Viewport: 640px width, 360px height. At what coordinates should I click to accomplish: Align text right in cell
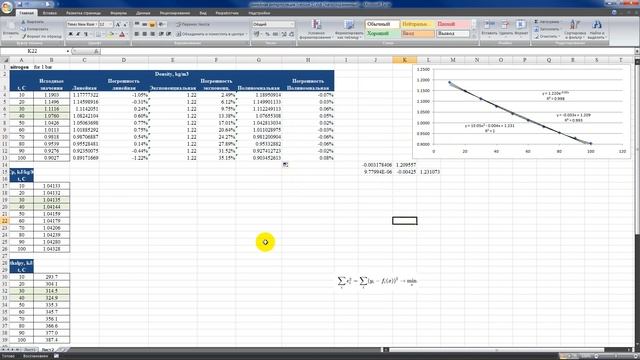pyautogui.click(x=152, y=34)
